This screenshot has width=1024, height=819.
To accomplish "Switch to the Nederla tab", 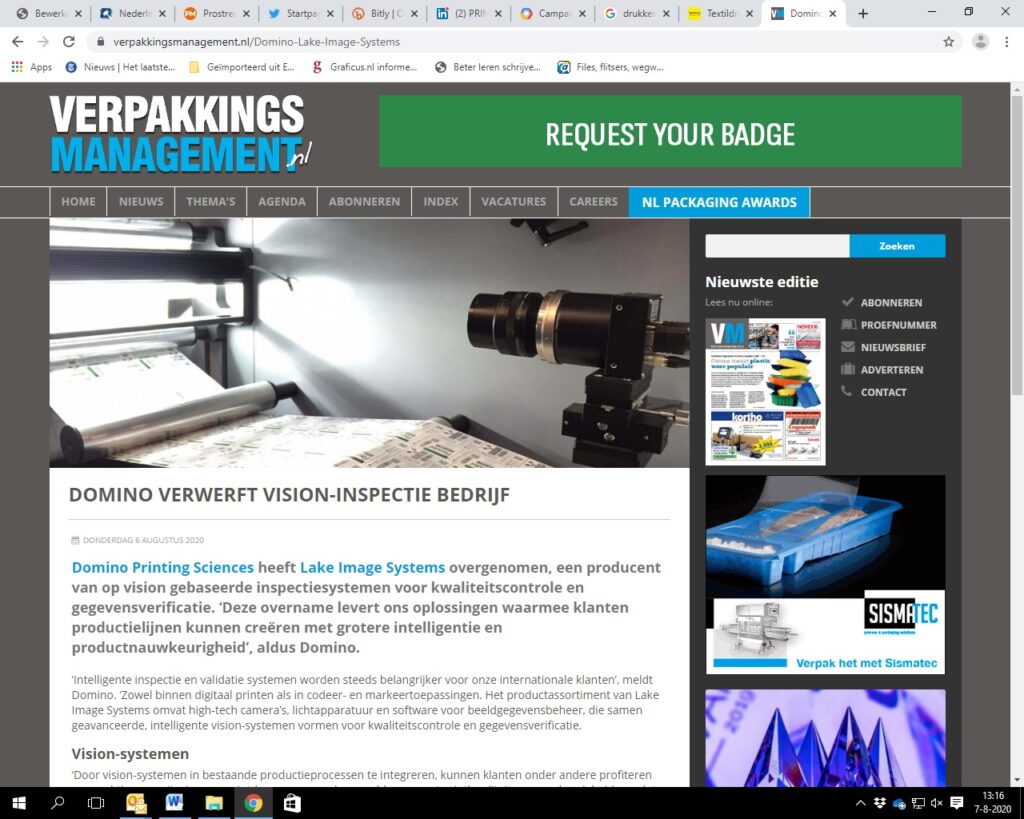I will click(x=133, y=14).
